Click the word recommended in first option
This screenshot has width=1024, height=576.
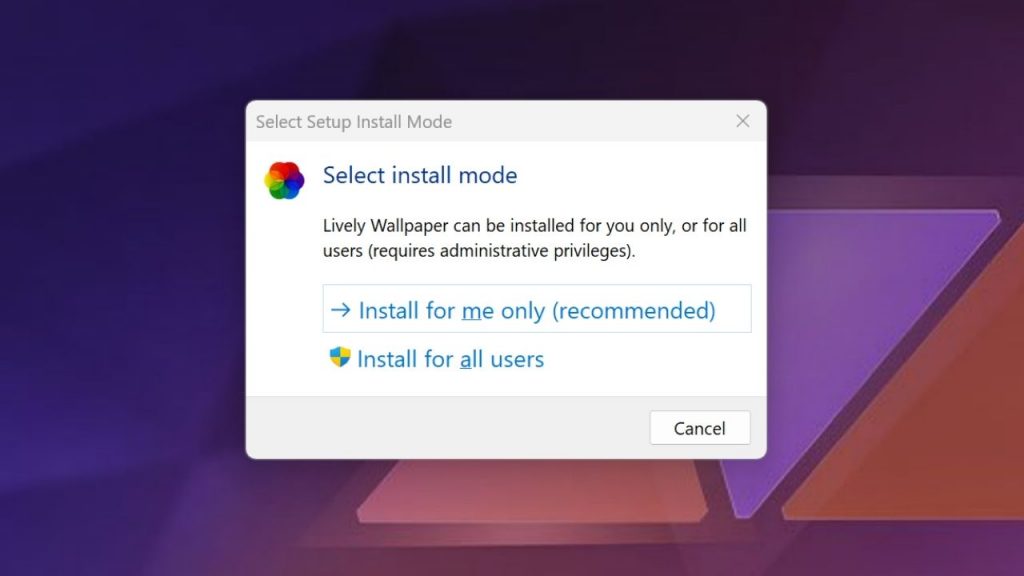tap(633, 310)
